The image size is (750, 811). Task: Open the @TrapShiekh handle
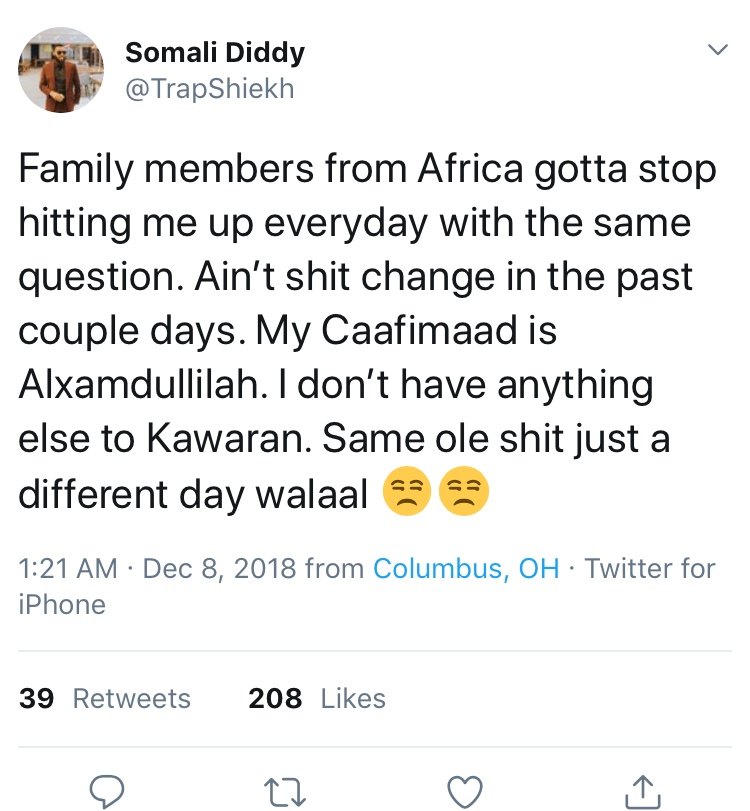[210, 89]
